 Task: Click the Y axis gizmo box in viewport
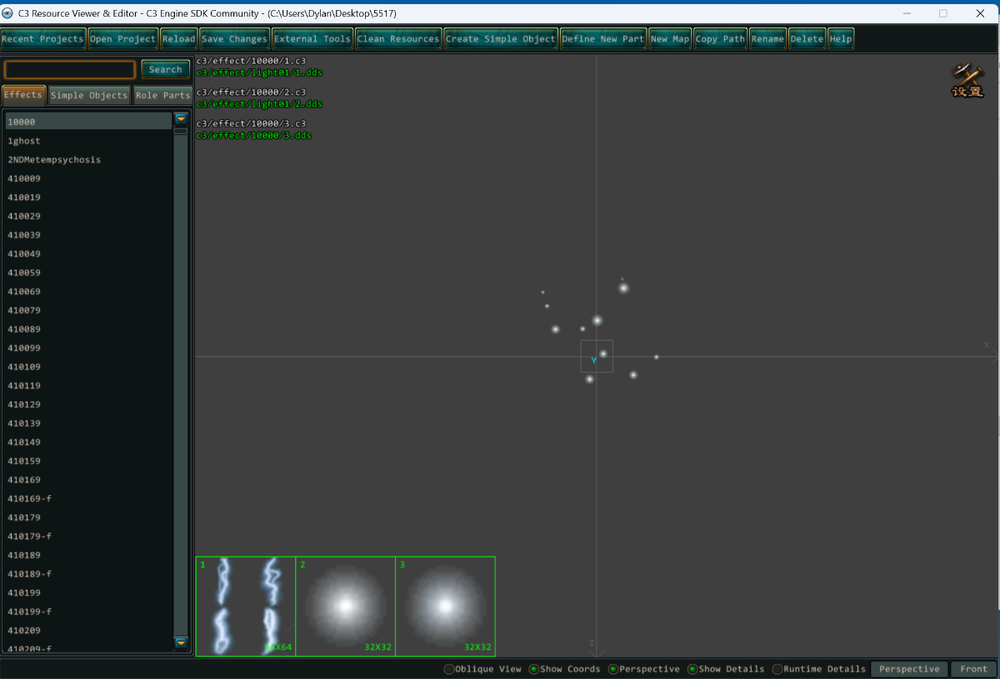coord(596,357)
